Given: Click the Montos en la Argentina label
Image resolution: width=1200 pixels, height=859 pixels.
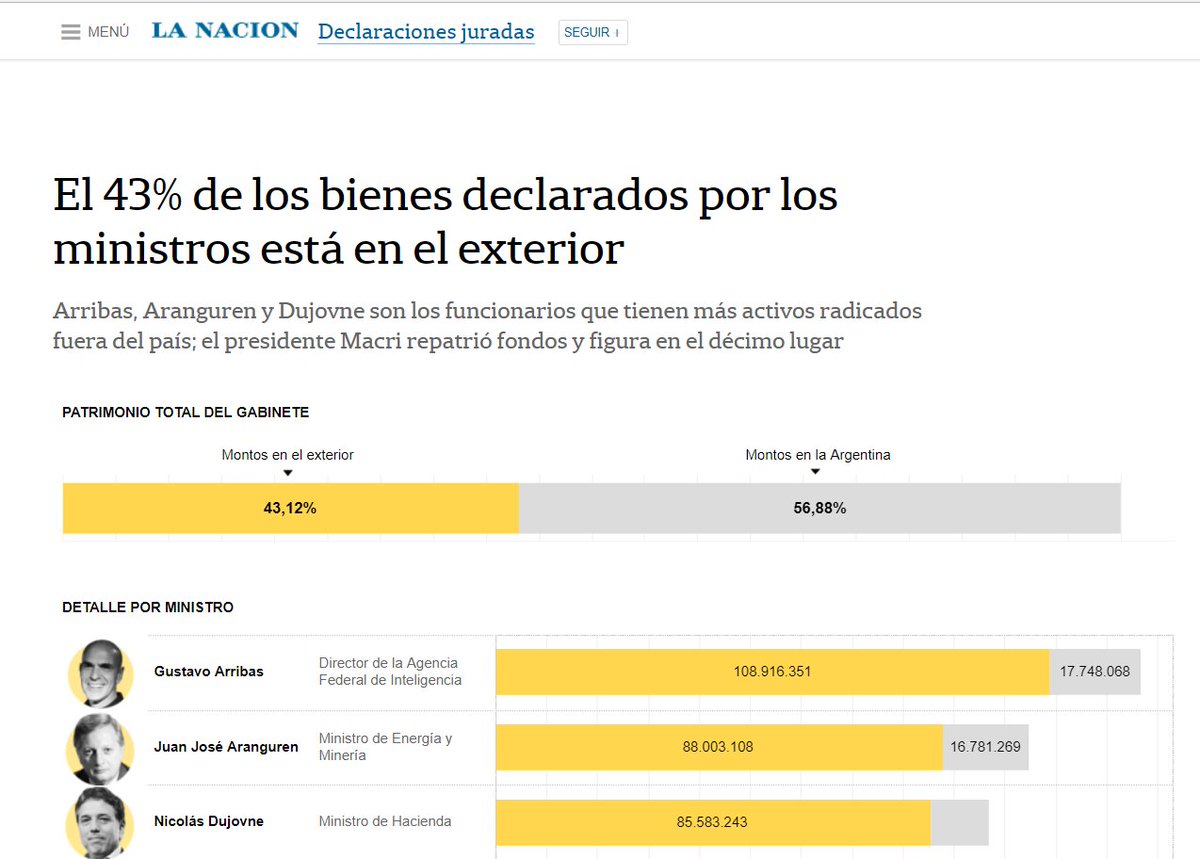Looking at the screenshot, I should pyautogui.click(x=818, y=454).
